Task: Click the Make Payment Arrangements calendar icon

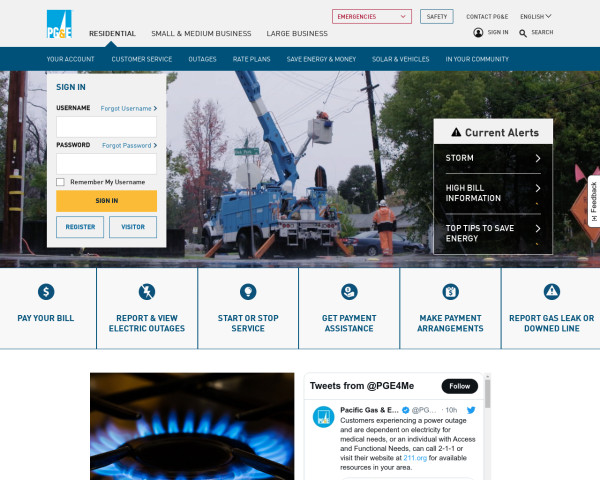Action: click(x=450, y=292)
